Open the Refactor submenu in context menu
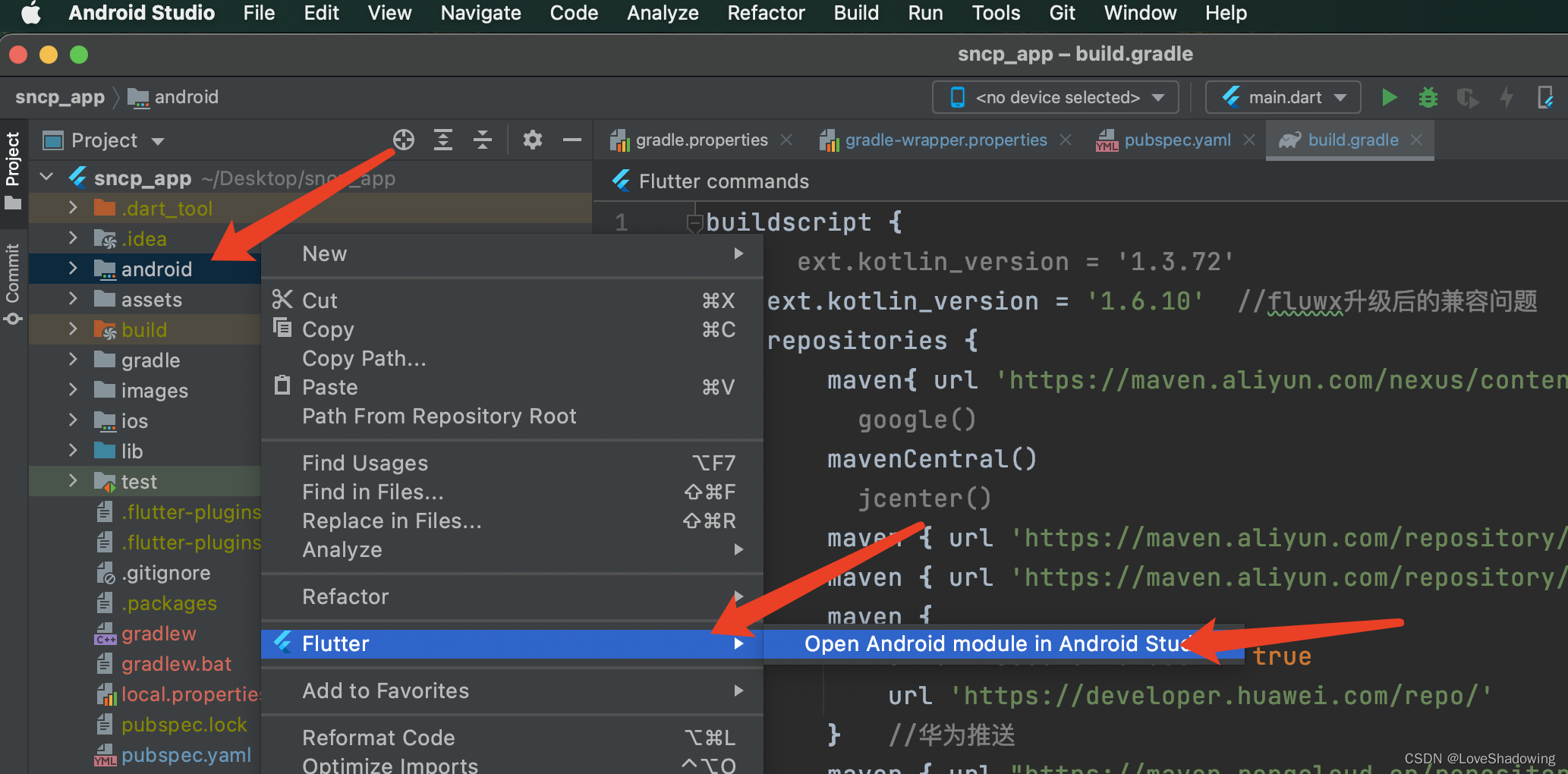Screen dimensions: 1568x774 [512, 596]
